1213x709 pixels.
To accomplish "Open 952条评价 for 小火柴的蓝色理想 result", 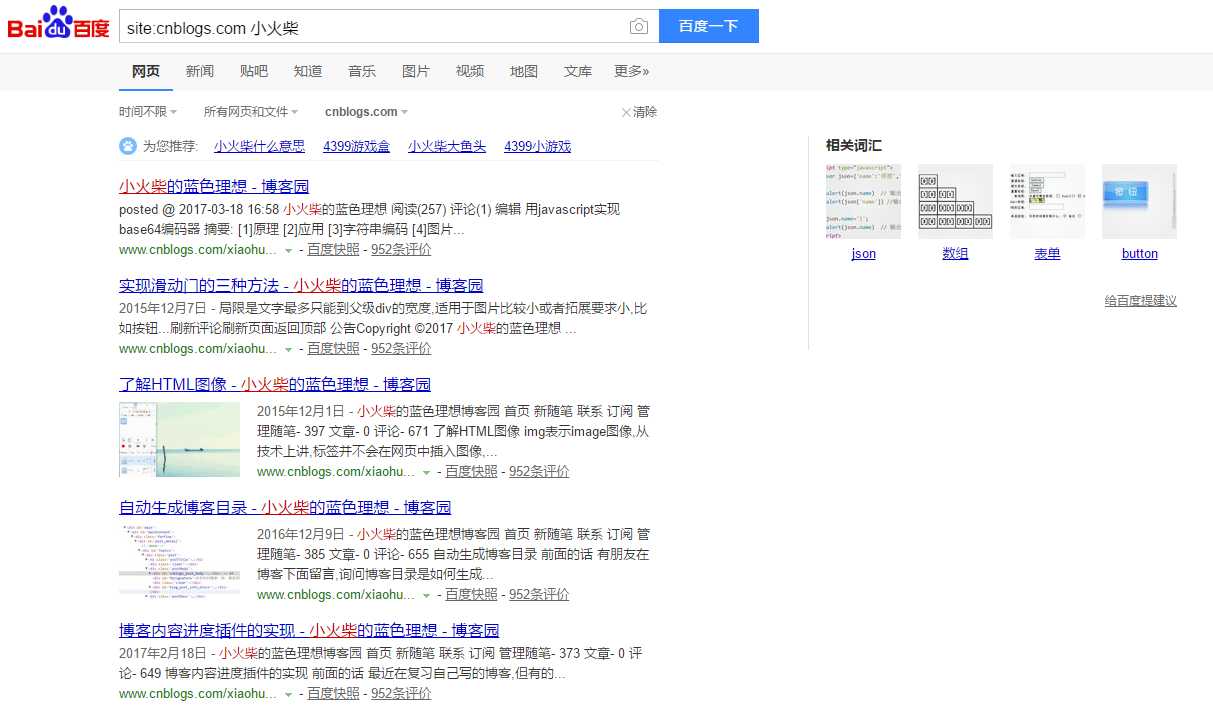I will [x=401, y=250].
